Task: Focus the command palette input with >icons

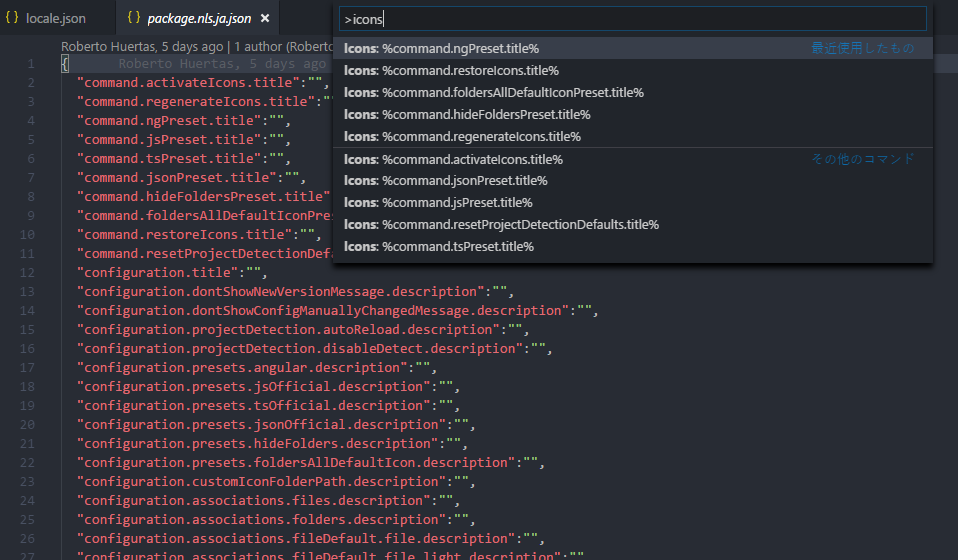Action: pyautogui.click(x=632, y=19)
